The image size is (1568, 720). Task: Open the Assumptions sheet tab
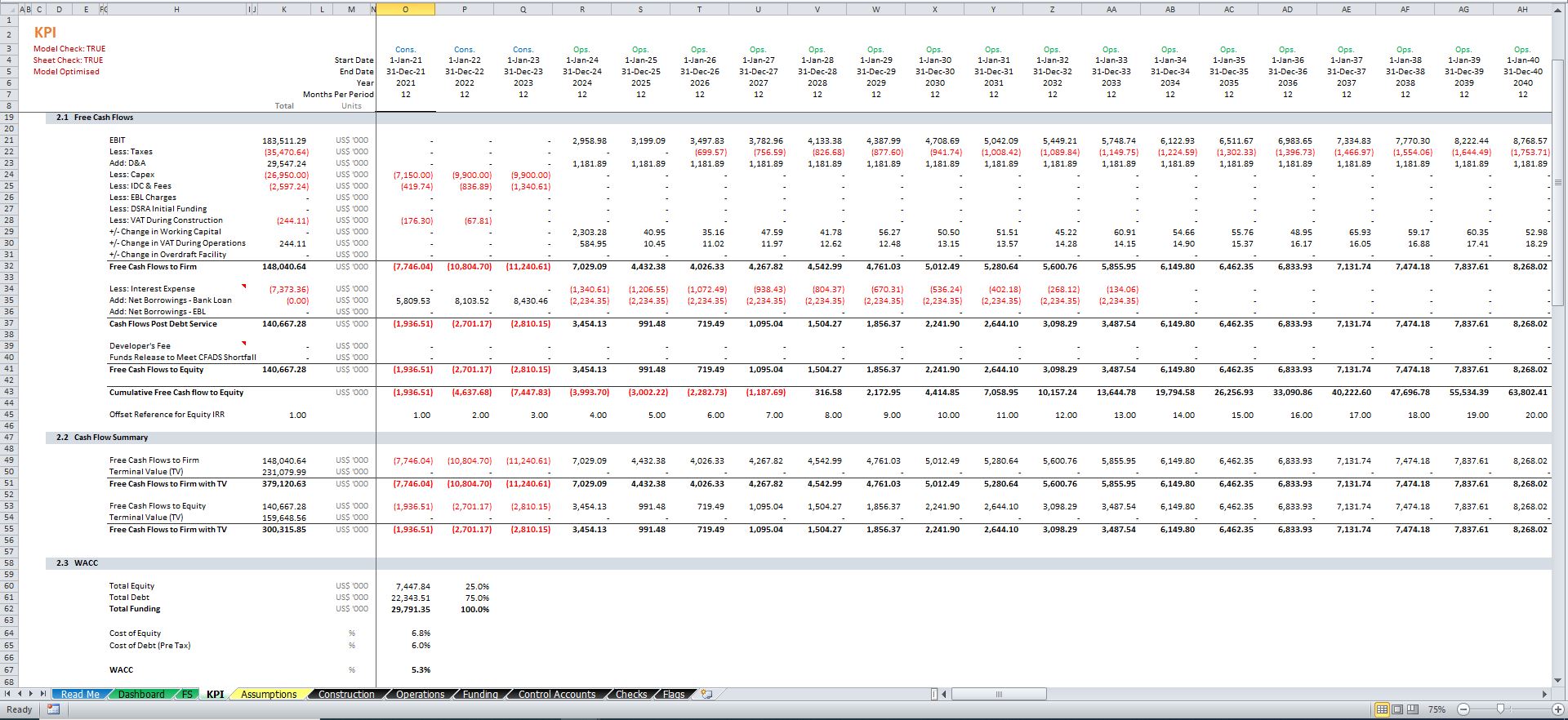pos(269,695)
